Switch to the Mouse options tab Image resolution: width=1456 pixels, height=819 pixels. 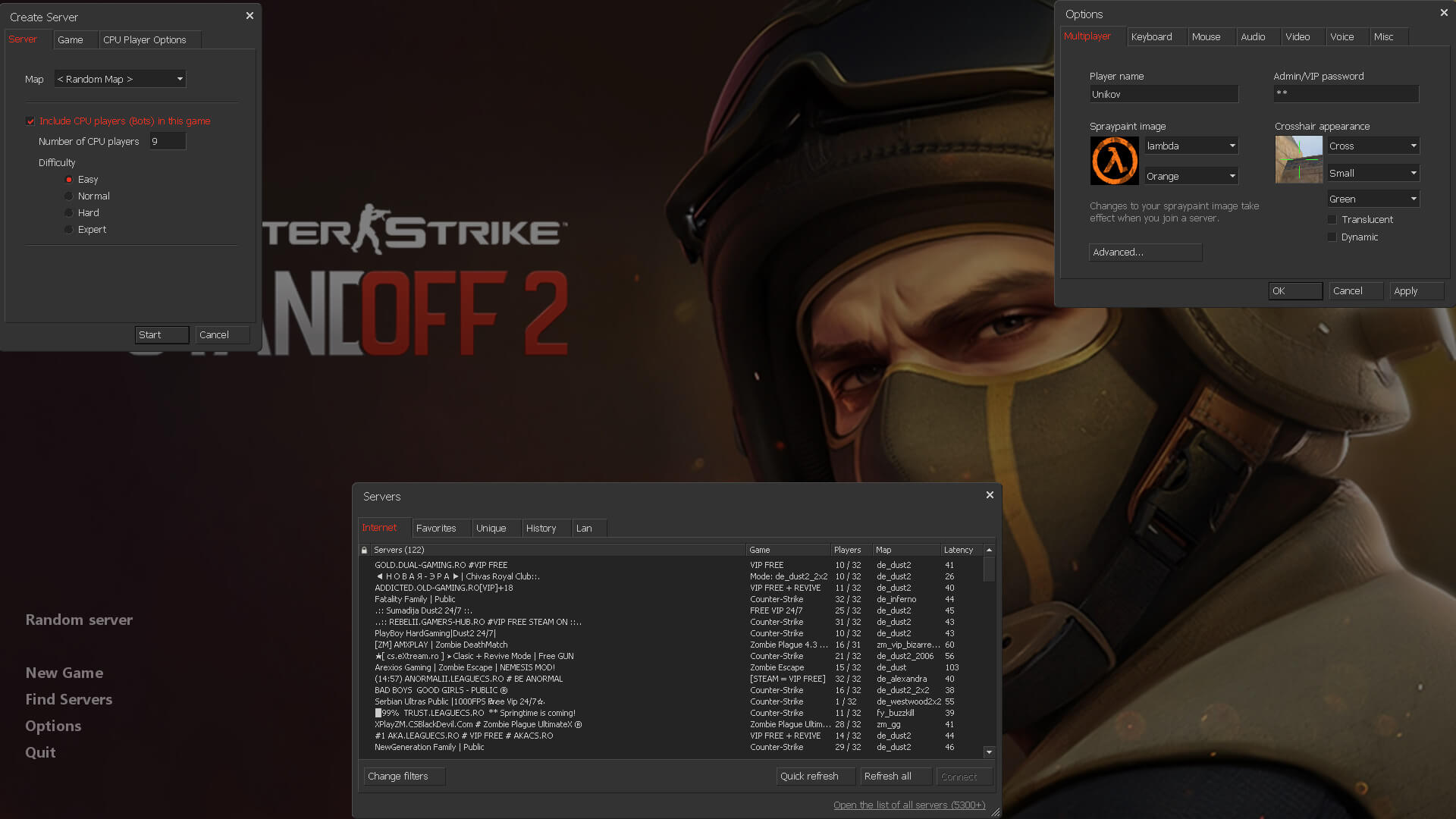pos(1211,36)
